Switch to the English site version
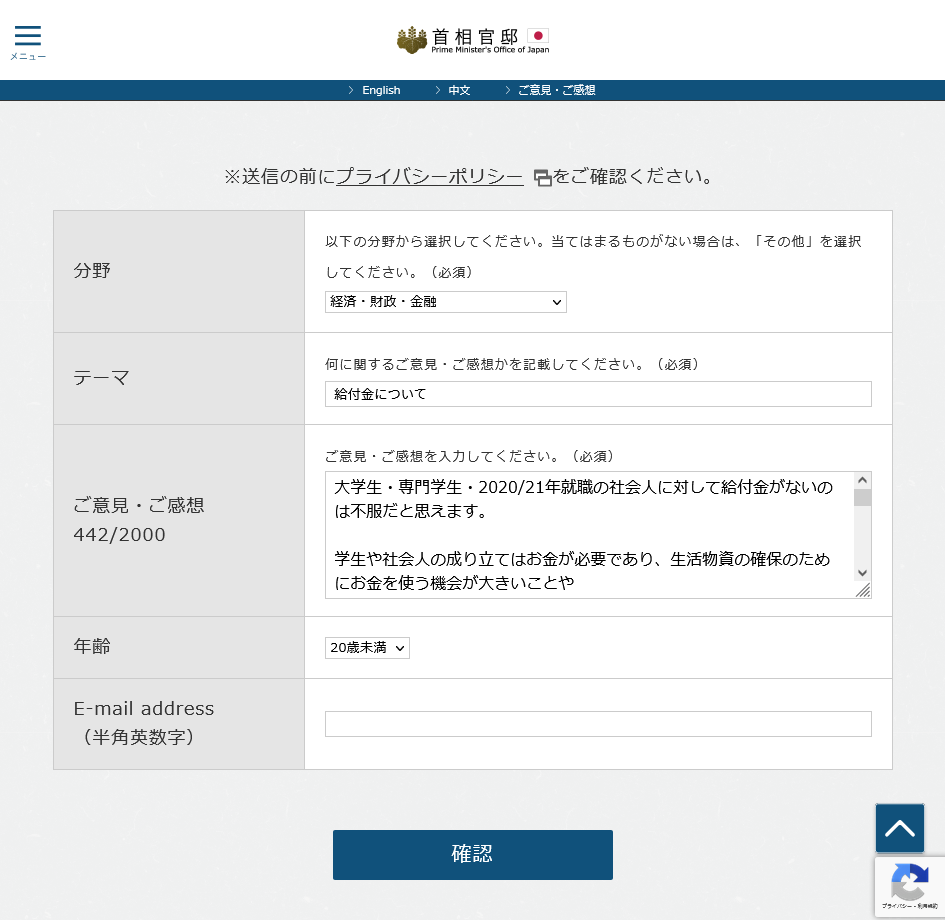The width and height of the screenshot is (945, 920). 381,90
